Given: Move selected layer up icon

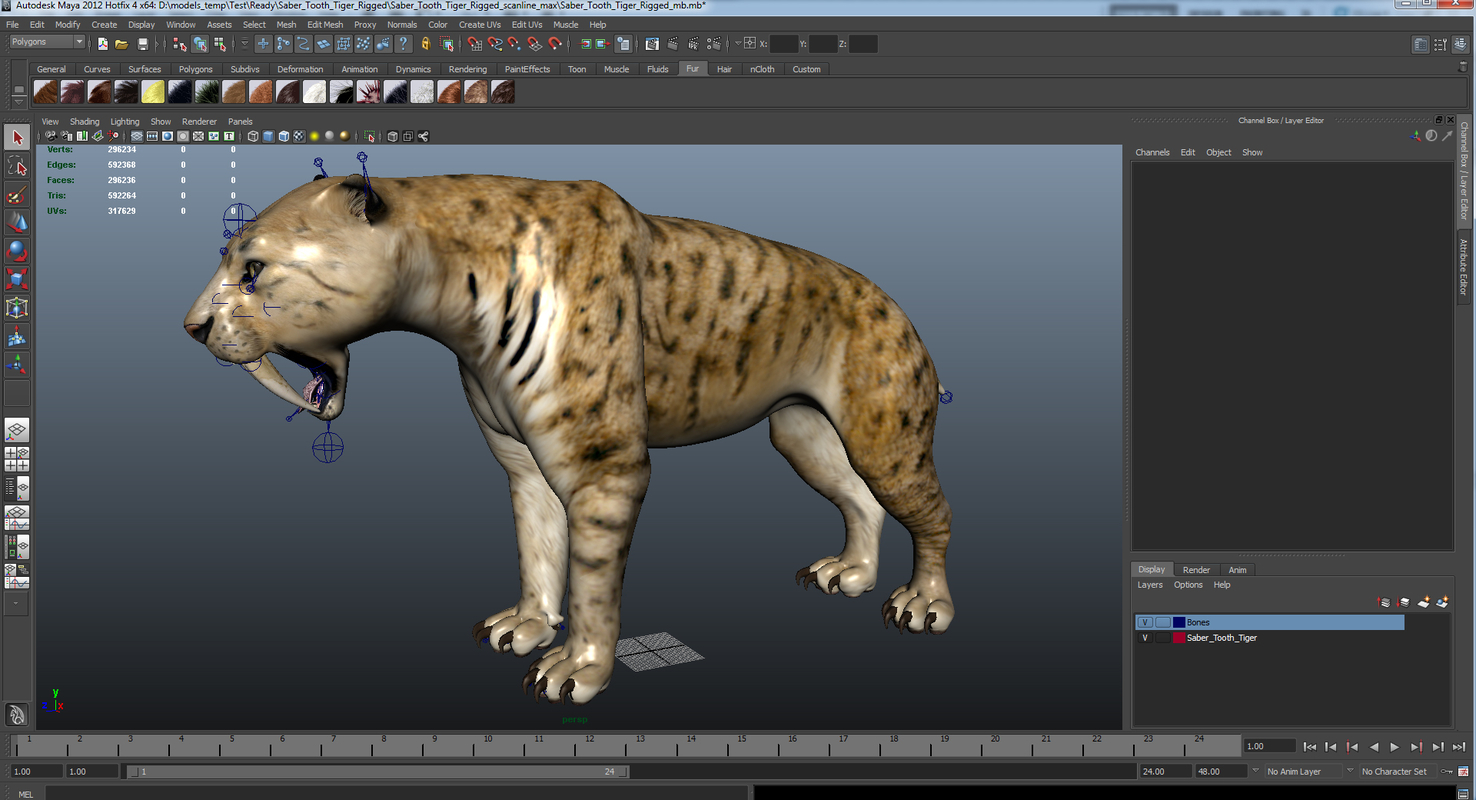Looking at the screenshot, I should pyautogui.click(x=1384, y=602).
